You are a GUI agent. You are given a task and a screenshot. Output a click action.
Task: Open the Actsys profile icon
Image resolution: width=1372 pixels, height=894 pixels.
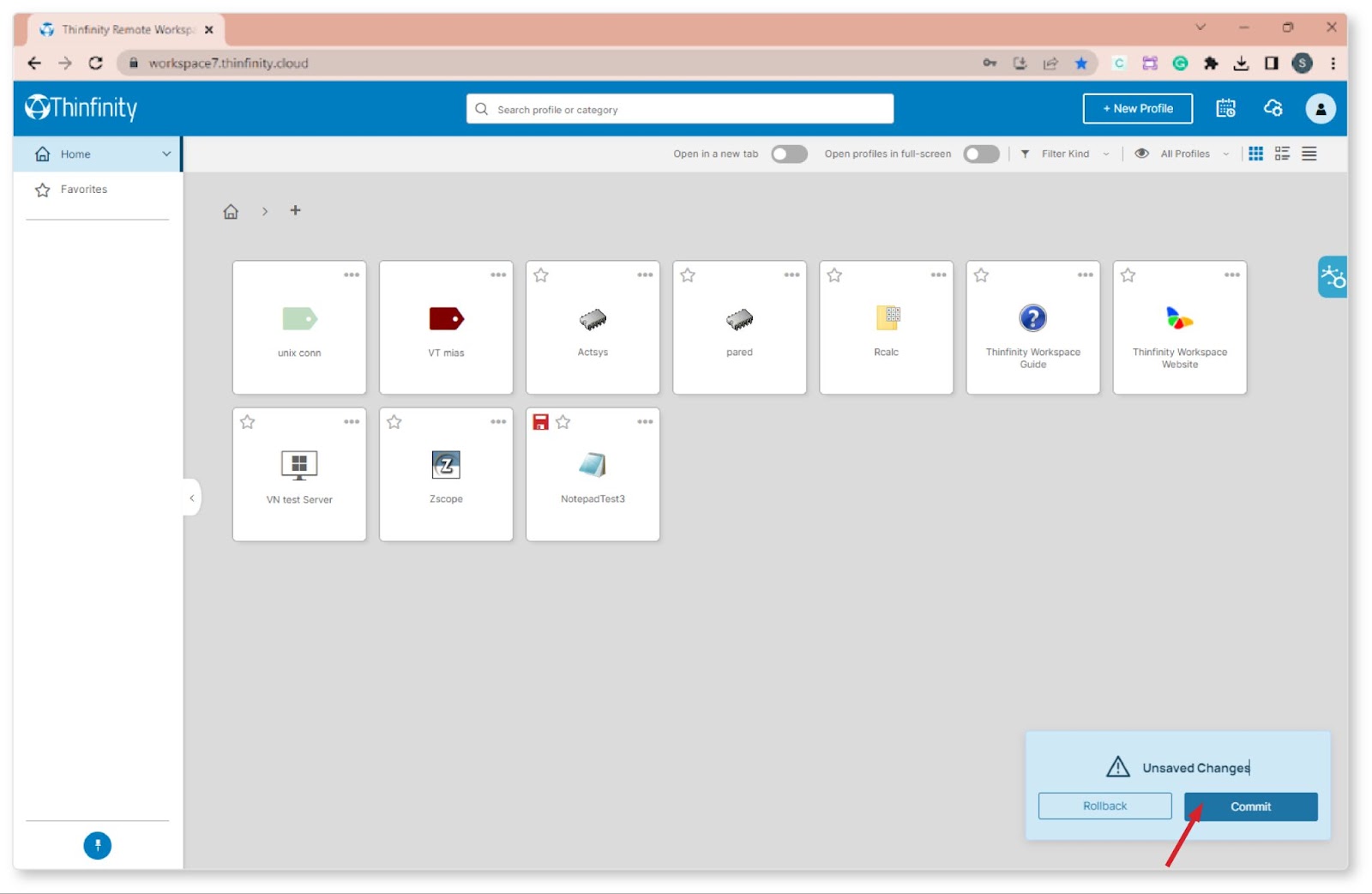(x=593, y=319)
